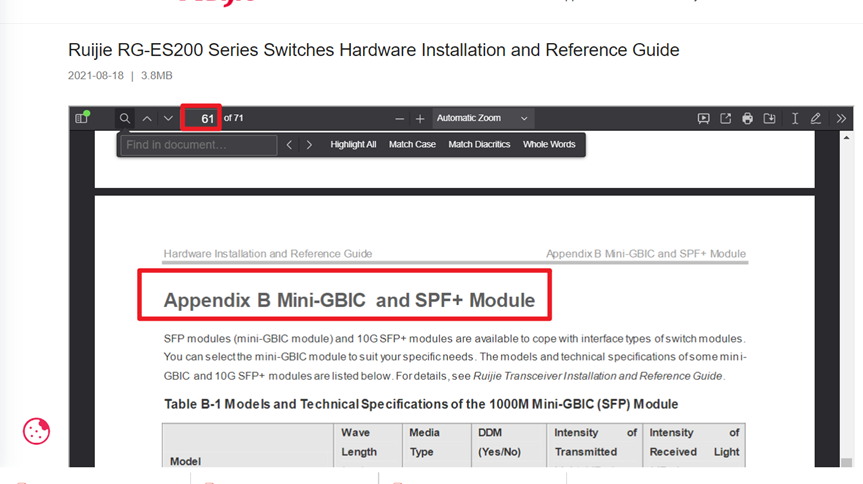Toggle the PDF viewer sidebar
Screen dimensions: 863x484
82,118
